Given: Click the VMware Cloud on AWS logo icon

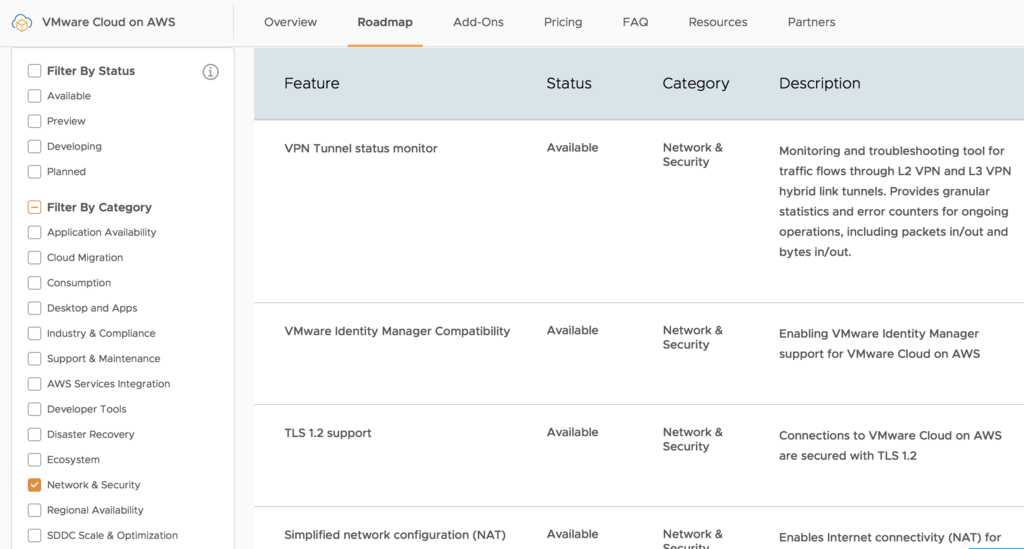Looking at the screenshot, I should point(22,22).
